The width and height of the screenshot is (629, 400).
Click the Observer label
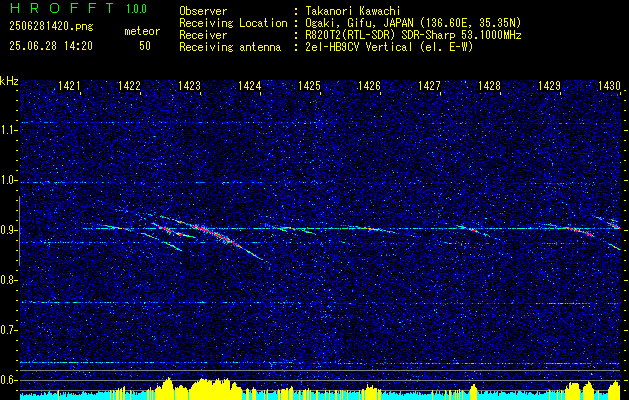coord(203,11)
